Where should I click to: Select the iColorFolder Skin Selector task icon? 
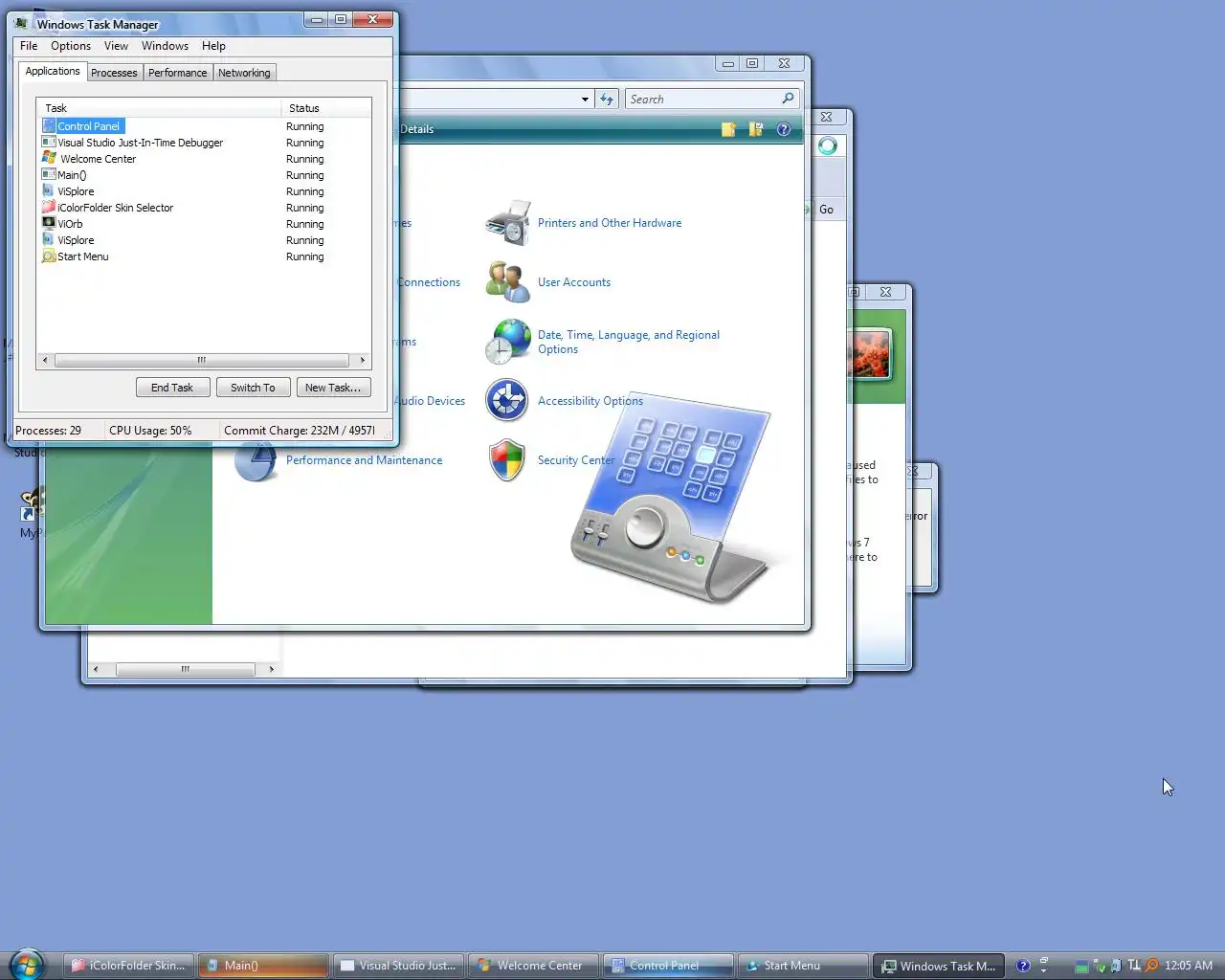(x=49, y=208)
